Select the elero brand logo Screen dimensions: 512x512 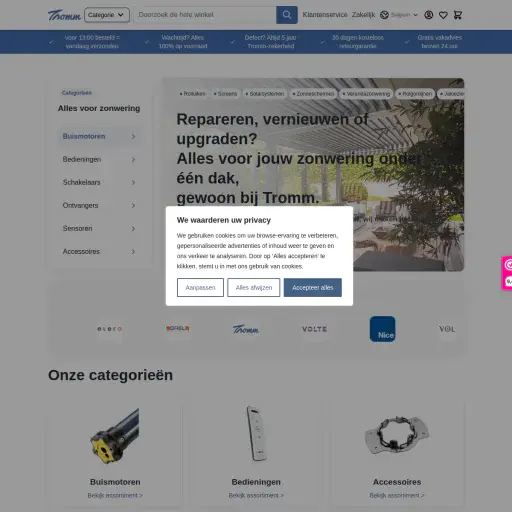coord(109,329)
